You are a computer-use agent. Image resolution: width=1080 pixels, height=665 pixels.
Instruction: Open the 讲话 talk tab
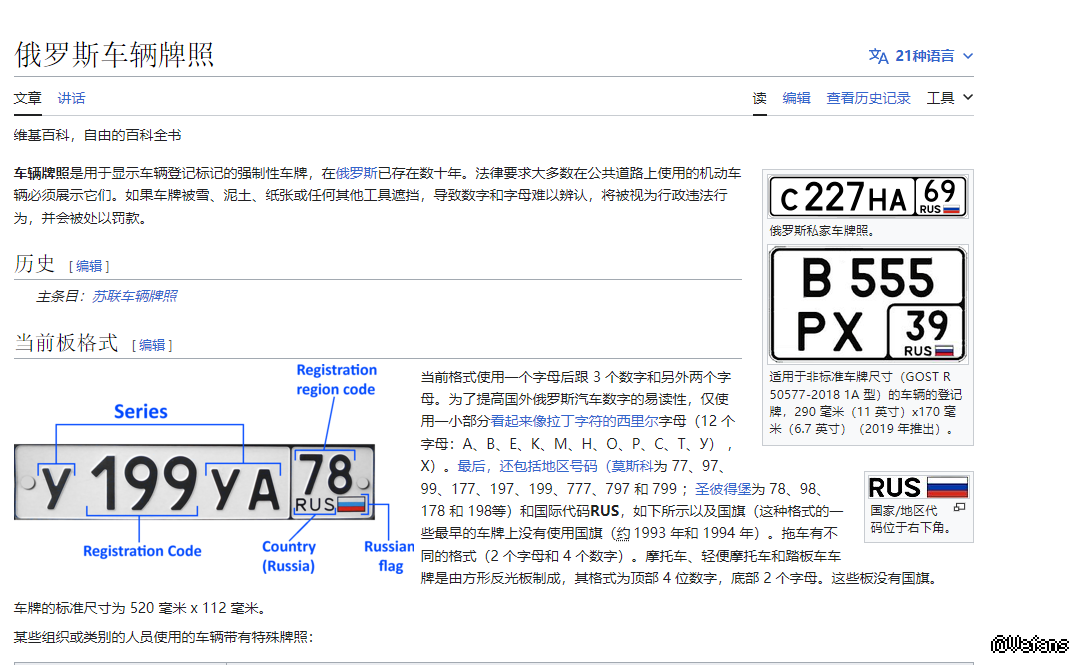[x=71, y=98]
